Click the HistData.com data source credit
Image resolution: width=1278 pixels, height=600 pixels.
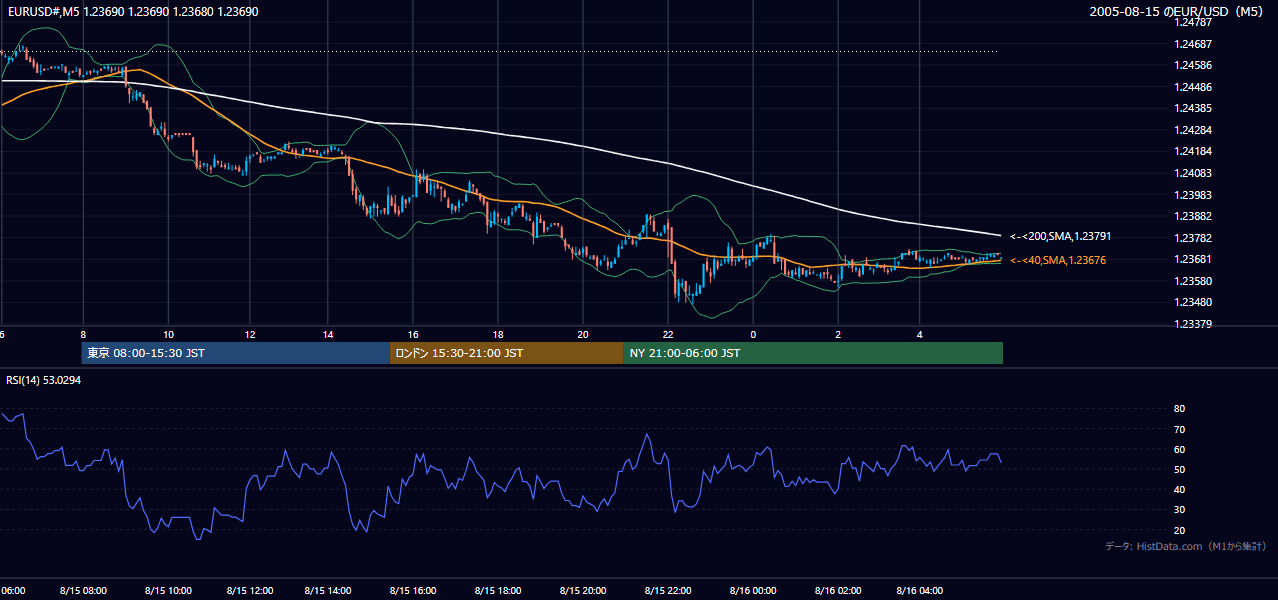1186,546
